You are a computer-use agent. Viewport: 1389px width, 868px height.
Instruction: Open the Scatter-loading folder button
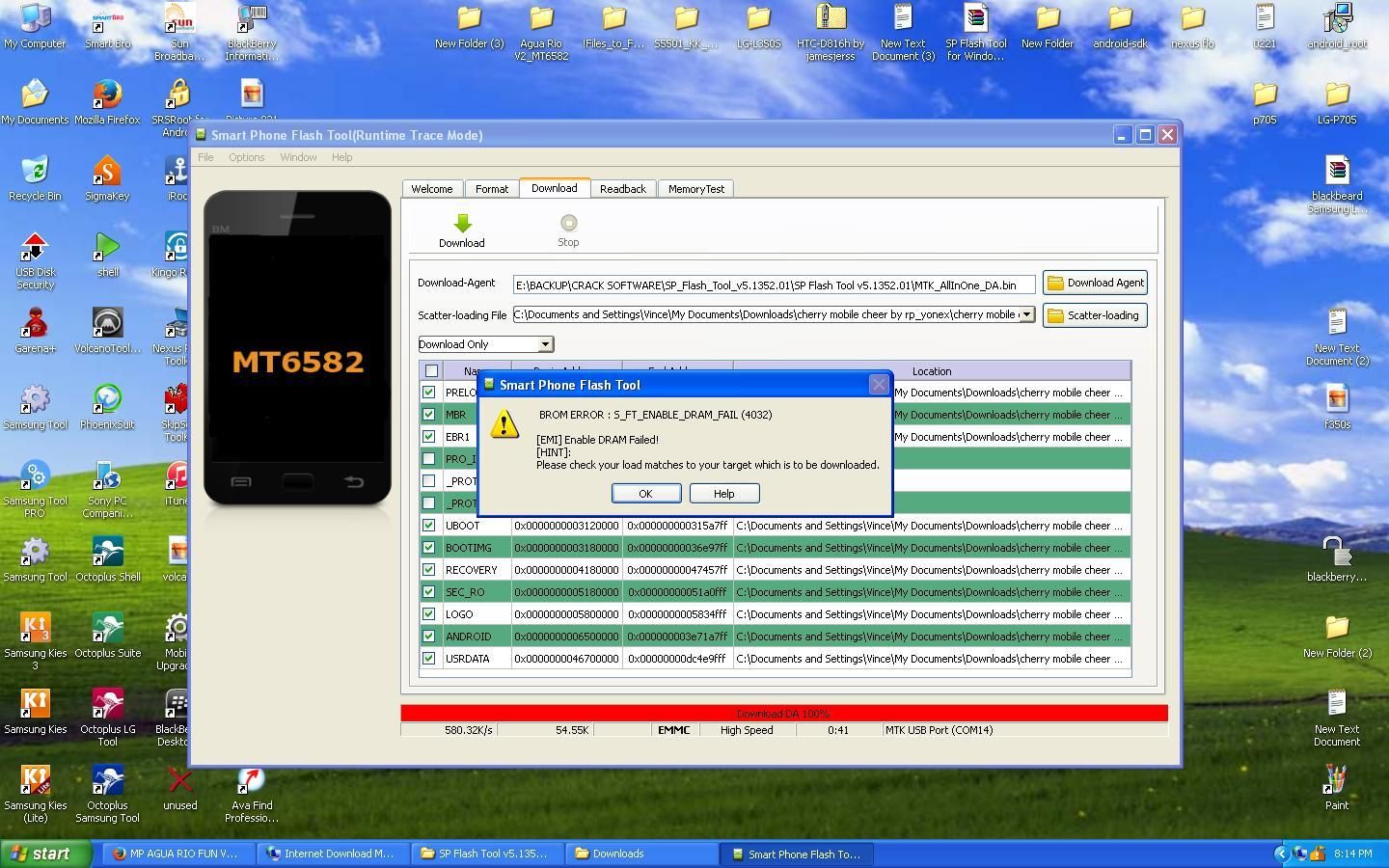(x=1095, y=315)
